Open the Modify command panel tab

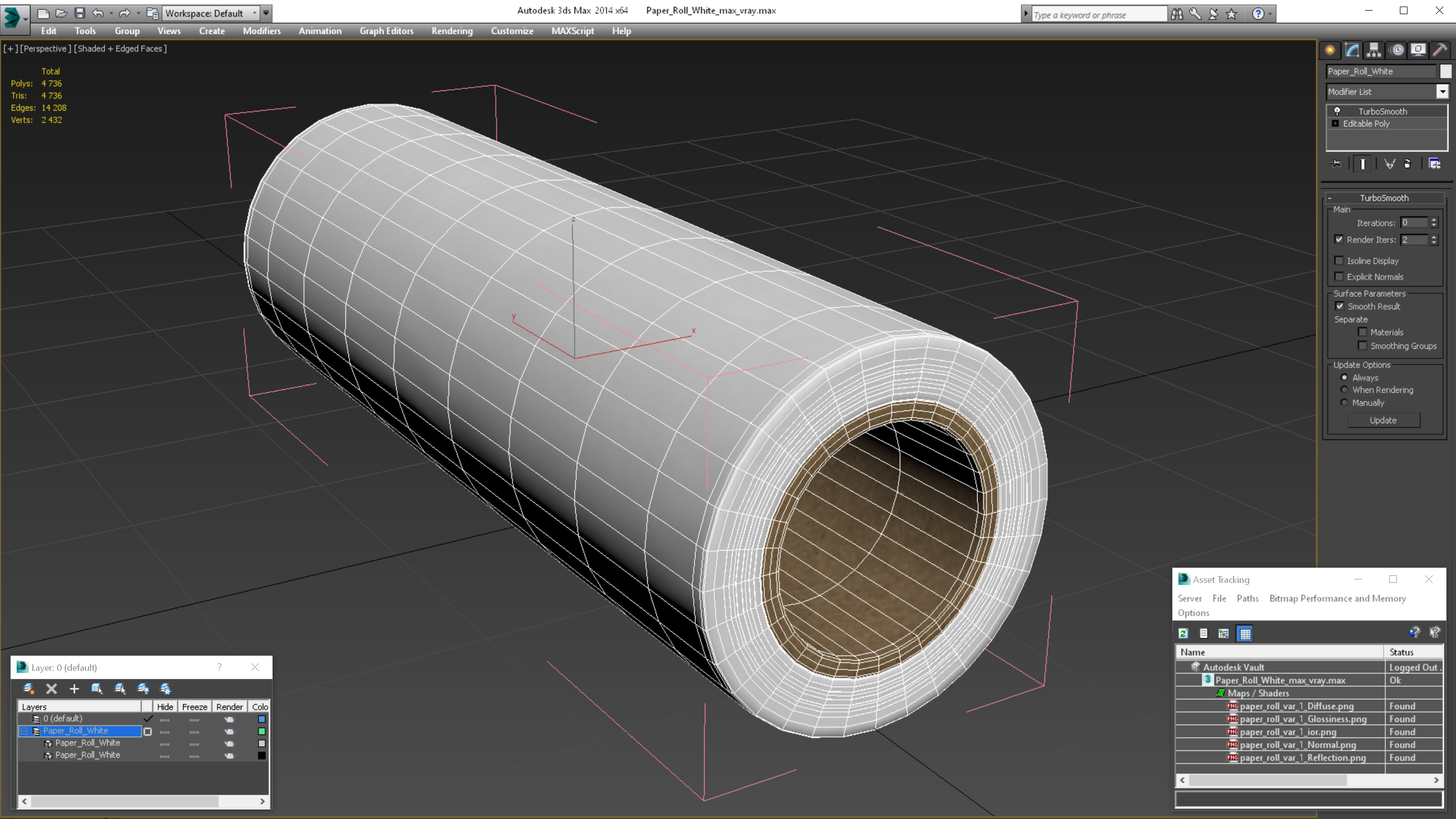click(1352, 51)
